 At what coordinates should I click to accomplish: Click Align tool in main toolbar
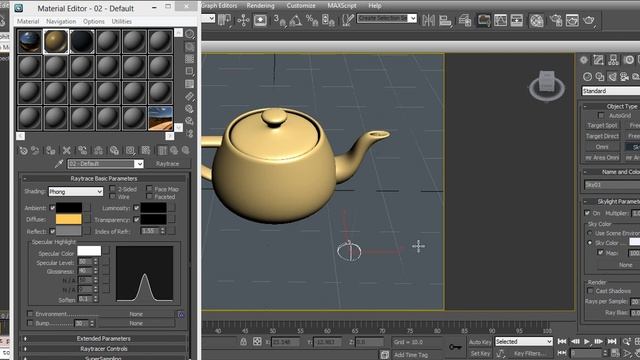click(445, 20)
